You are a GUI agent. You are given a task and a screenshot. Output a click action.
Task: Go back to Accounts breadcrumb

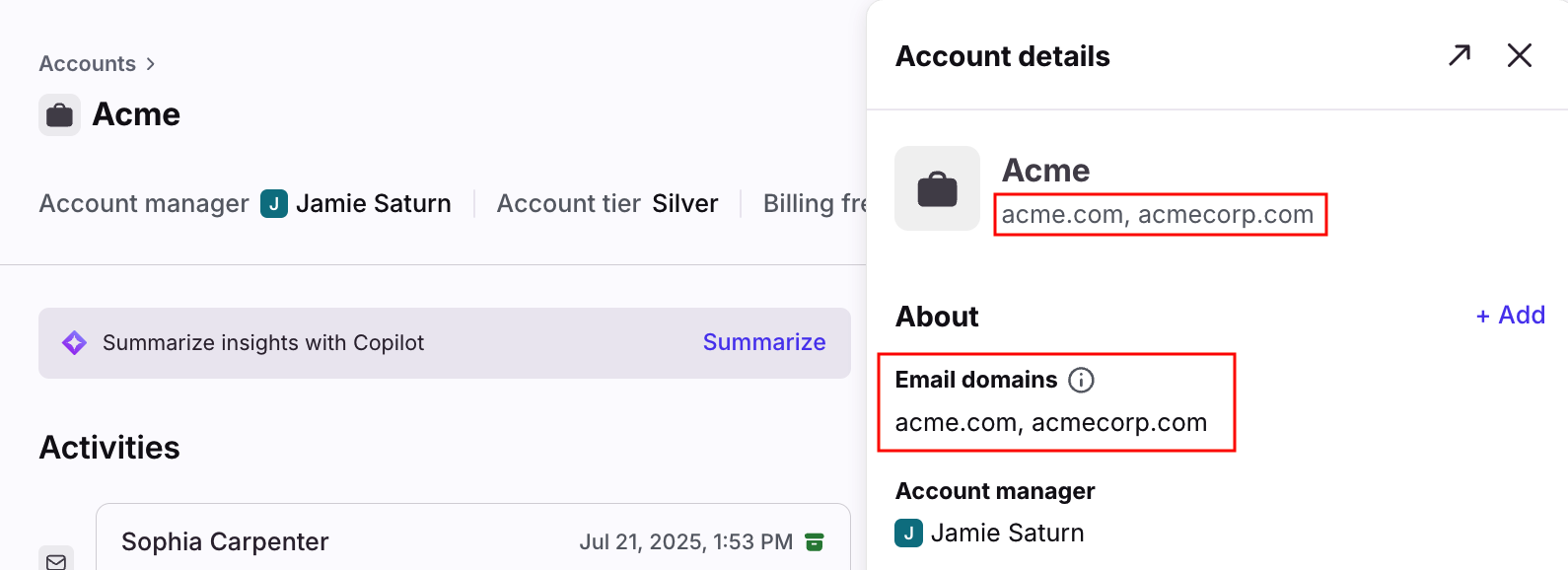tap(88, 63)
